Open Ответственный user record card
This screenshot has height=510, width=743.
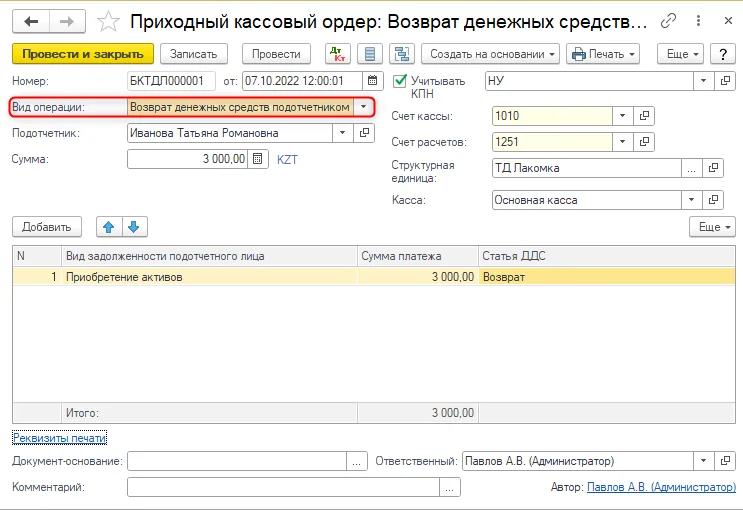point(725,461)
